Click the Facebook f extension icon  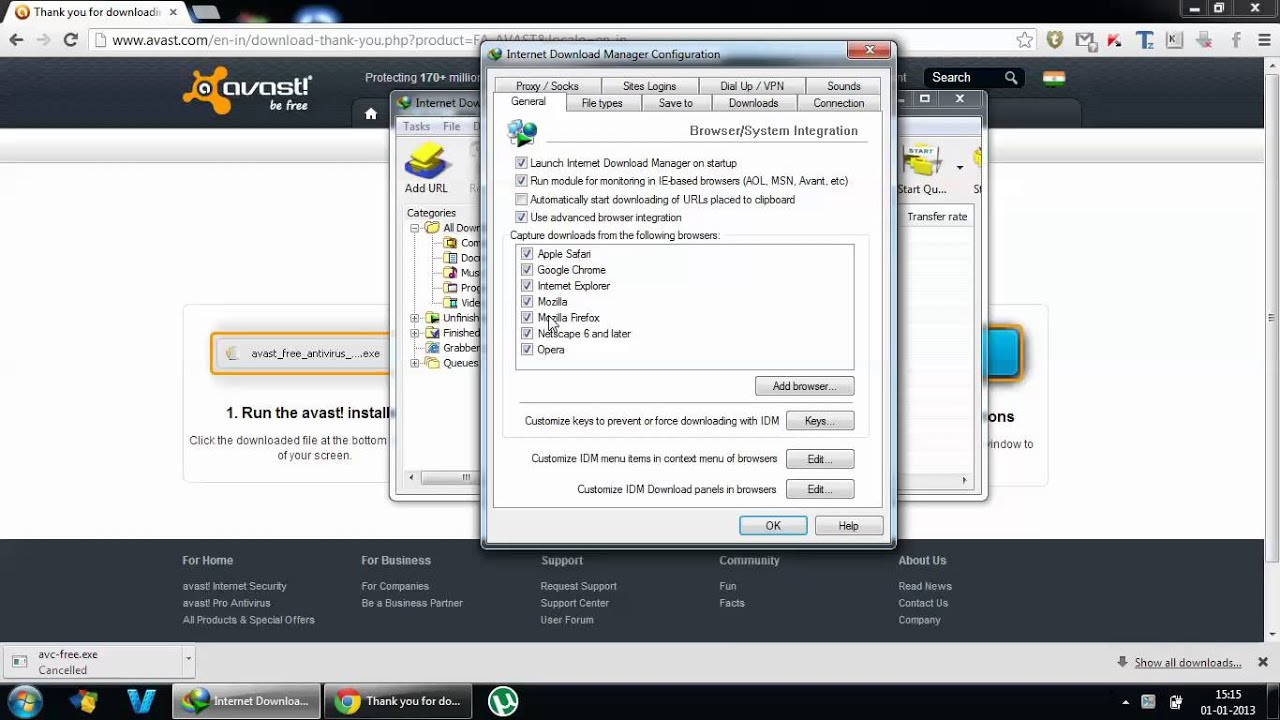(x=1236, y=40)
